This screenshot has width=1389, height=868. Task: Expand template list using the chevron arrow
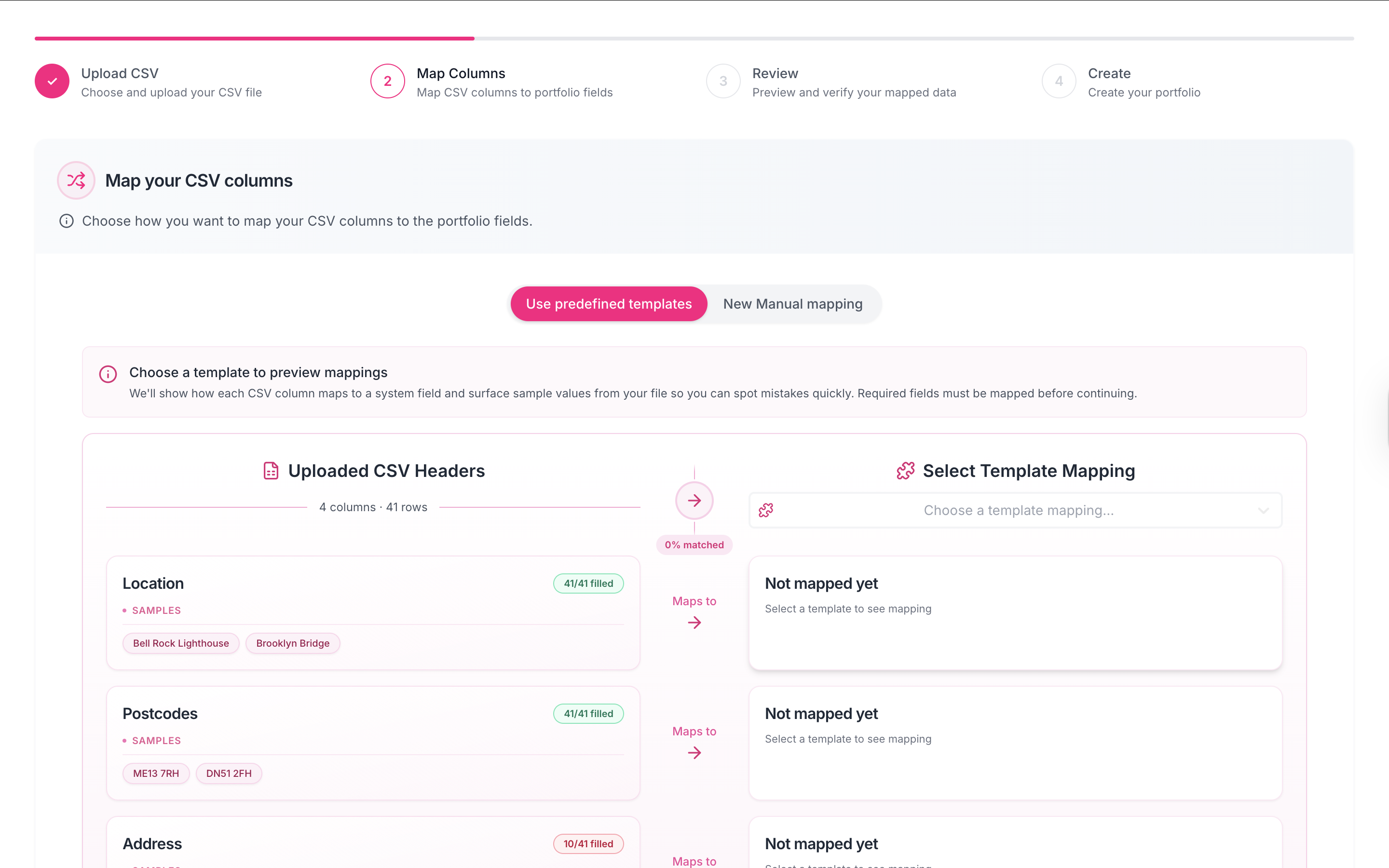[1263, 510]
